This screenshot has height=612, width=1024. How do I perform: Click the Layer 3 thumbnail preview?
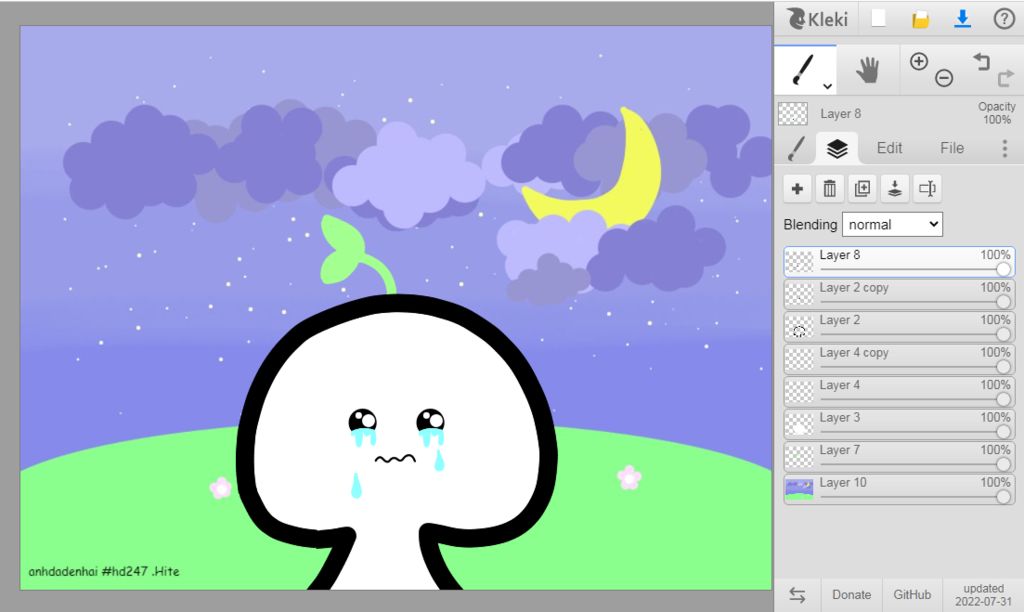[x=799, y=424]
